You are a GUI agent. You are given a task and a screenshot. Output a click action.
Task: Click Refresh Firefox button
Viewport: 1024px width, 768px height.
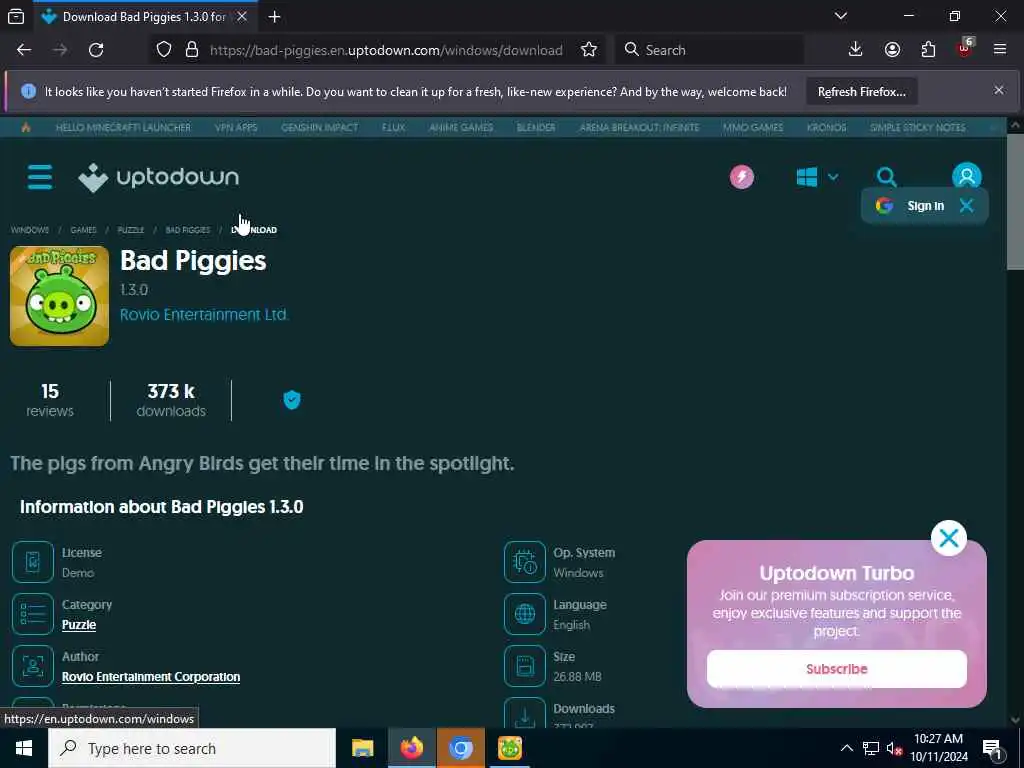(x=861, y=92)
